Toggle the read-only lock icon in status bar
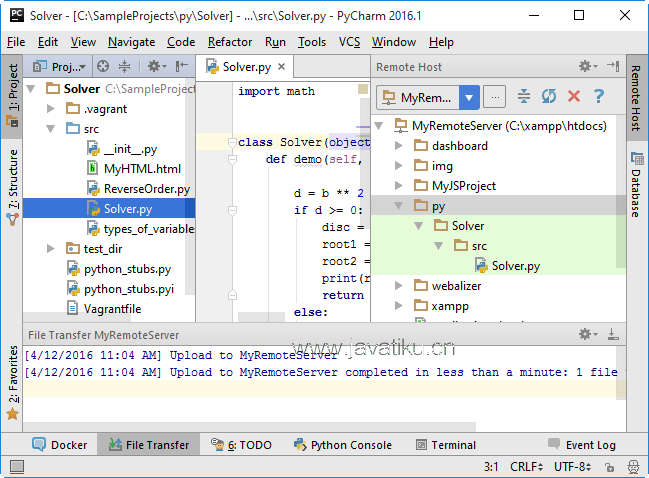 pyautogui.click(x=609, y=467)
